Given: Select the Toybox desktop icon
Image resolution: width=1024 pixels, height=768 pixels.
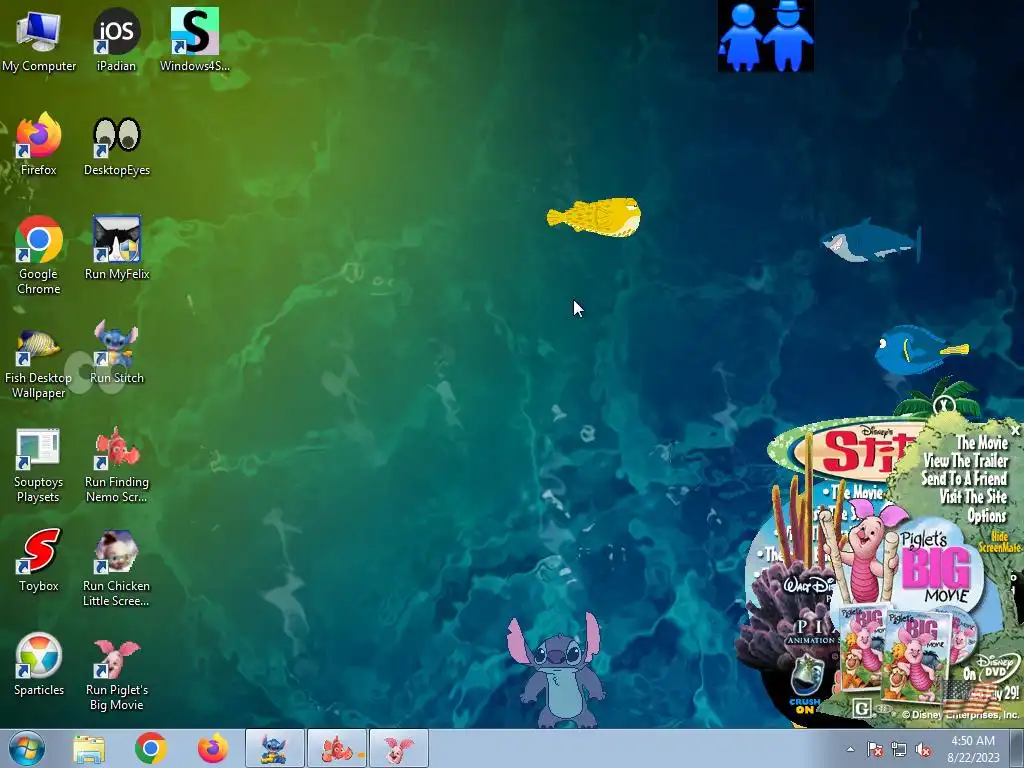Looking at the screenshot, I should [x=39, y=560].
